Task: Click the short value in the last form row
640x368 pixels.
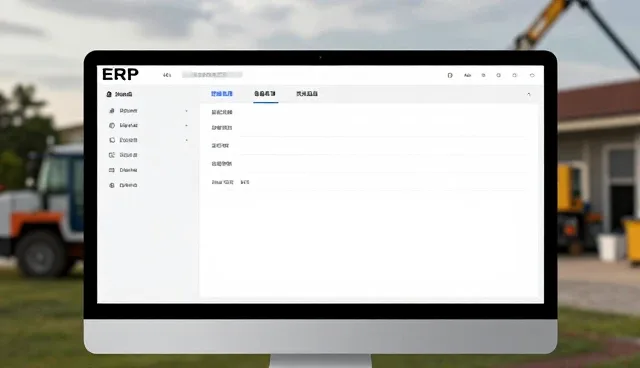Action: (x=245, y=182)
